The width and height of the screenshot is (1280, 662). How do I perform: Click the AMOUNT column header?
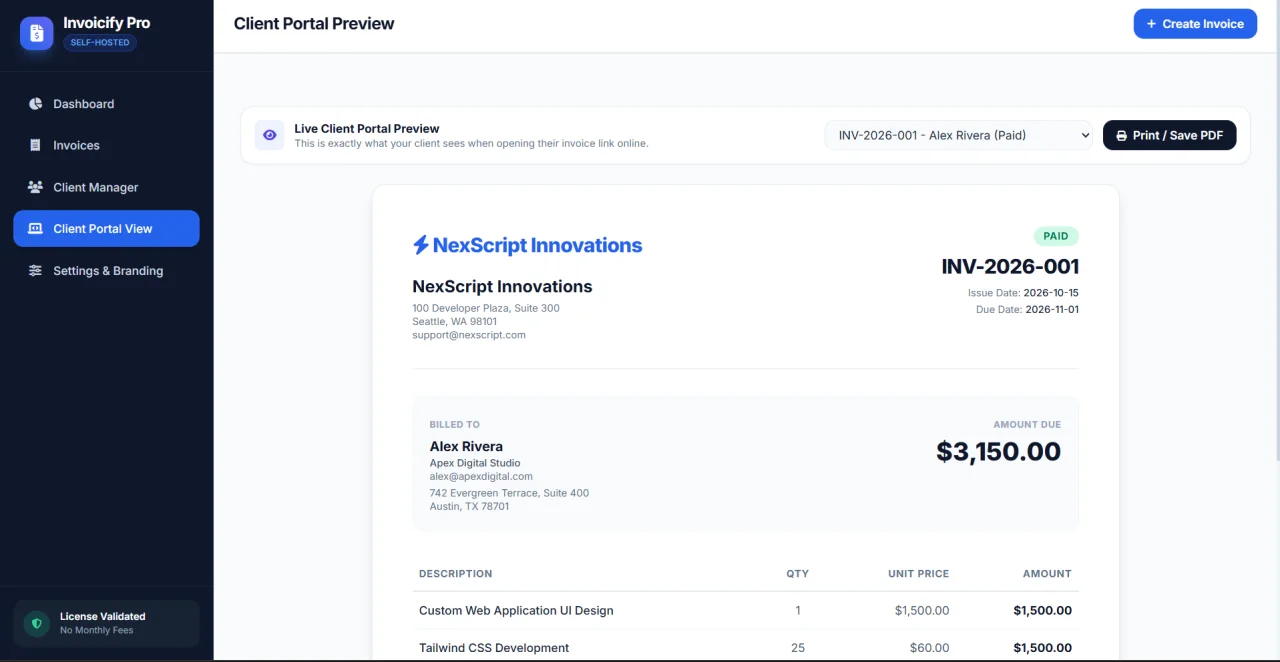tap(1047, 574)
